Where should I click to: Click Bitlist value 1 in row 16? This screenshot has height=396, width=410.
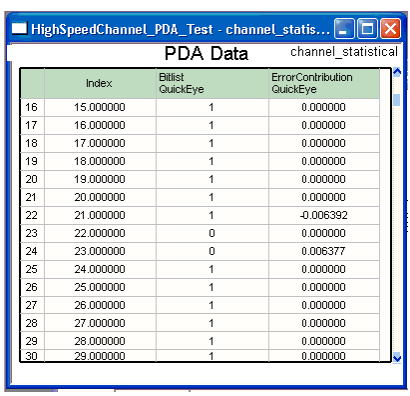(212, 107)
